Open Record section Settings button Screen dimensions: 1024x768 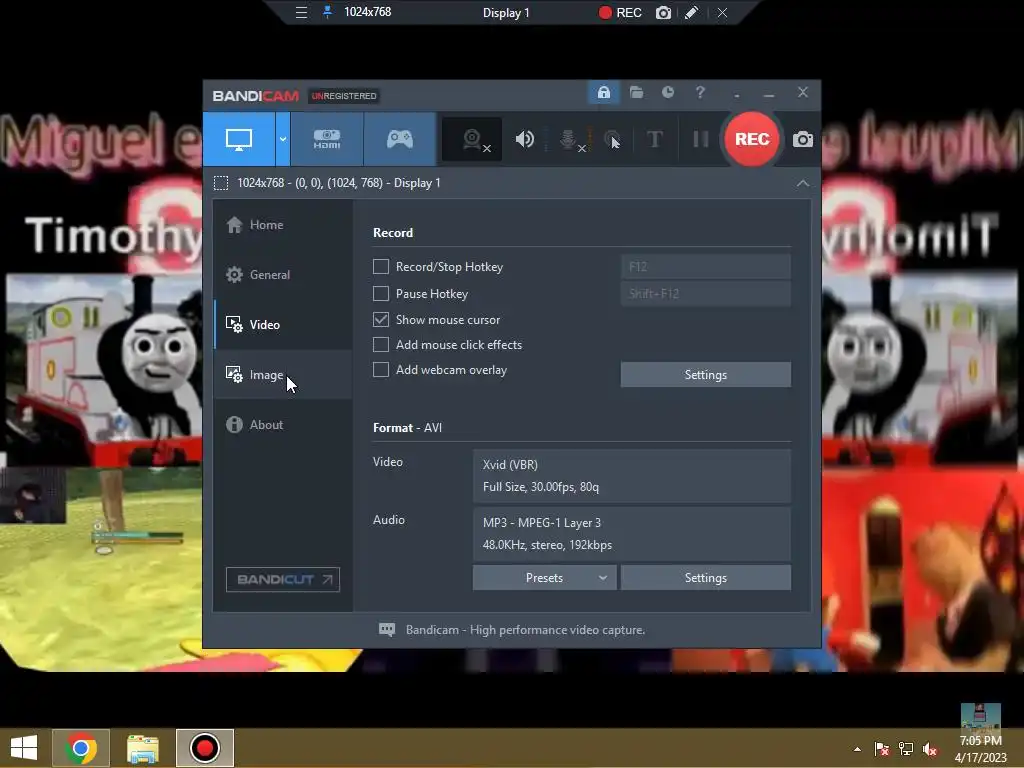[705, 375]
